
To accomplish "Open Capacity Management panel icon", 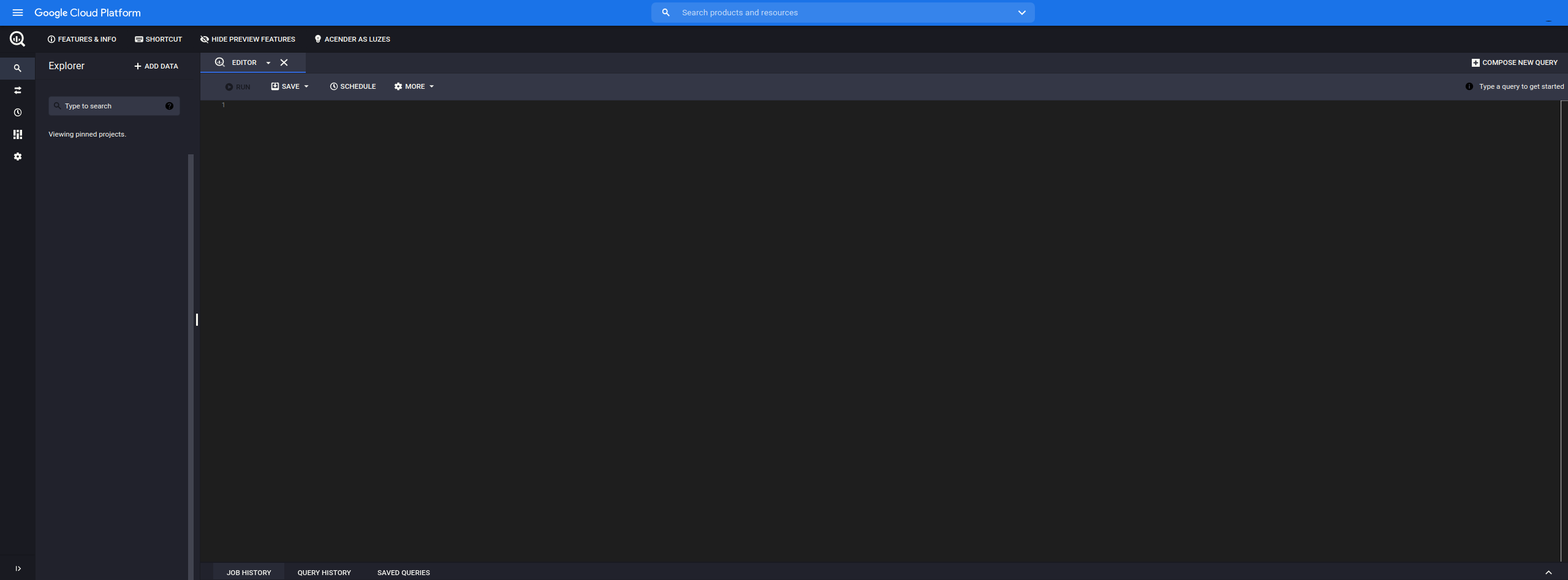I will [17, 134].
